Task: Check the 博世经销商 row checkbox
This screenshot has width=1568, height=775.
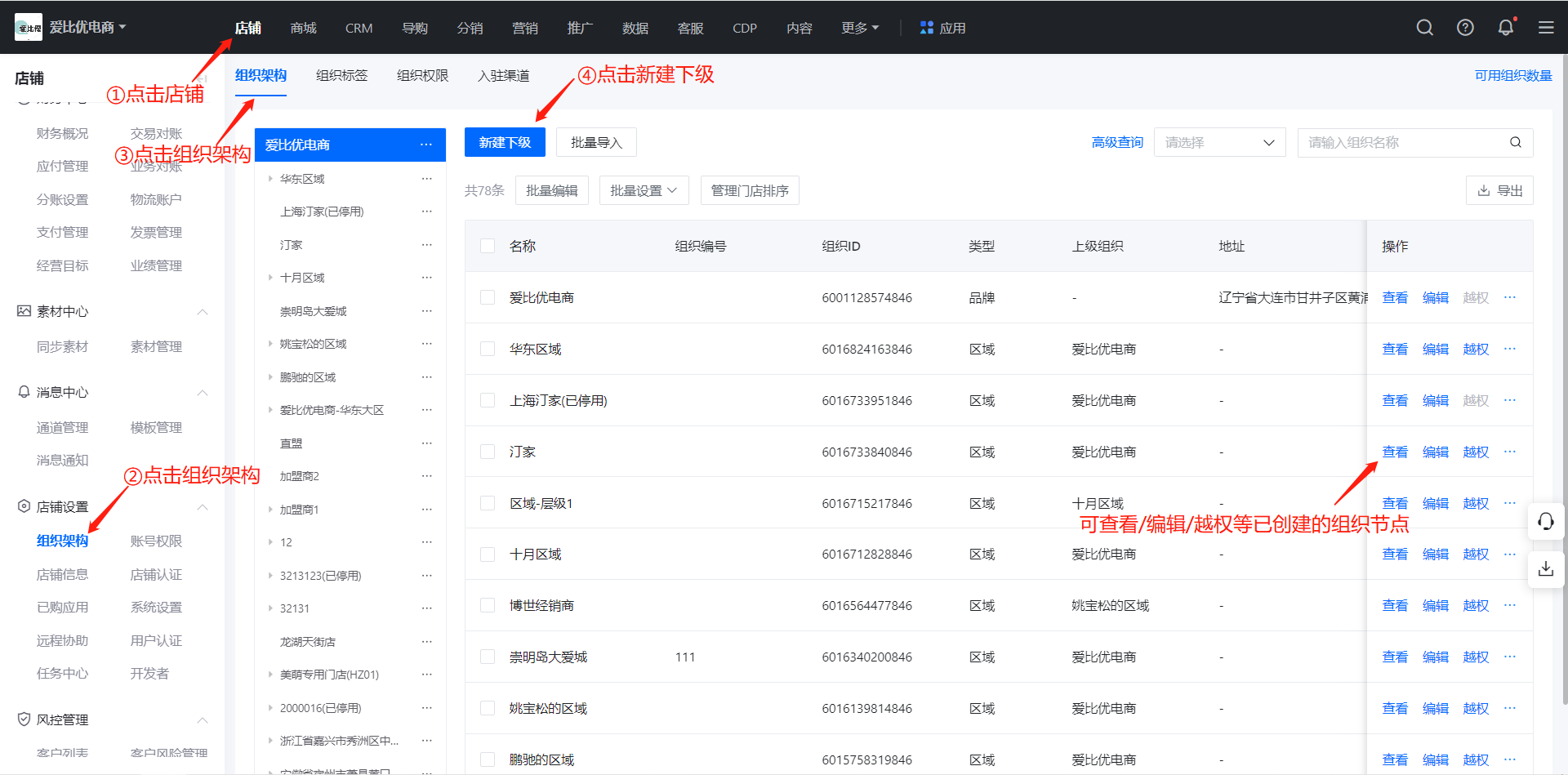Action: coord(488,605)
